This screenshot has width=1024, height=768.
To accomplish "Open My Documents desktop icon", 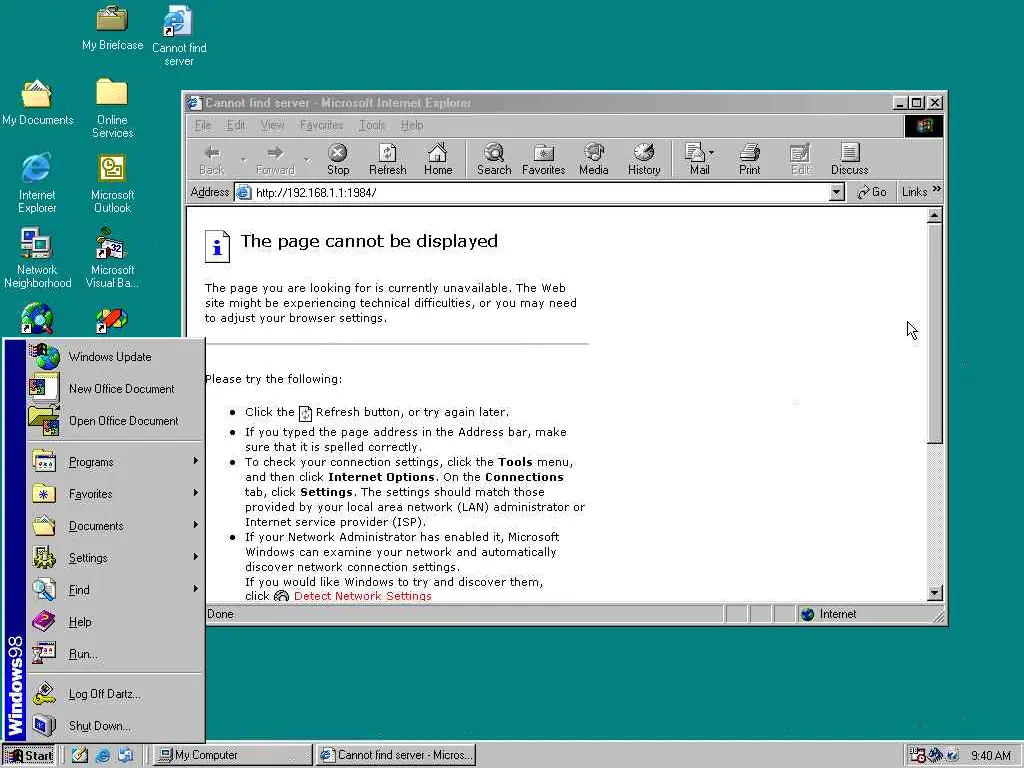I will [x=37, y=103].
